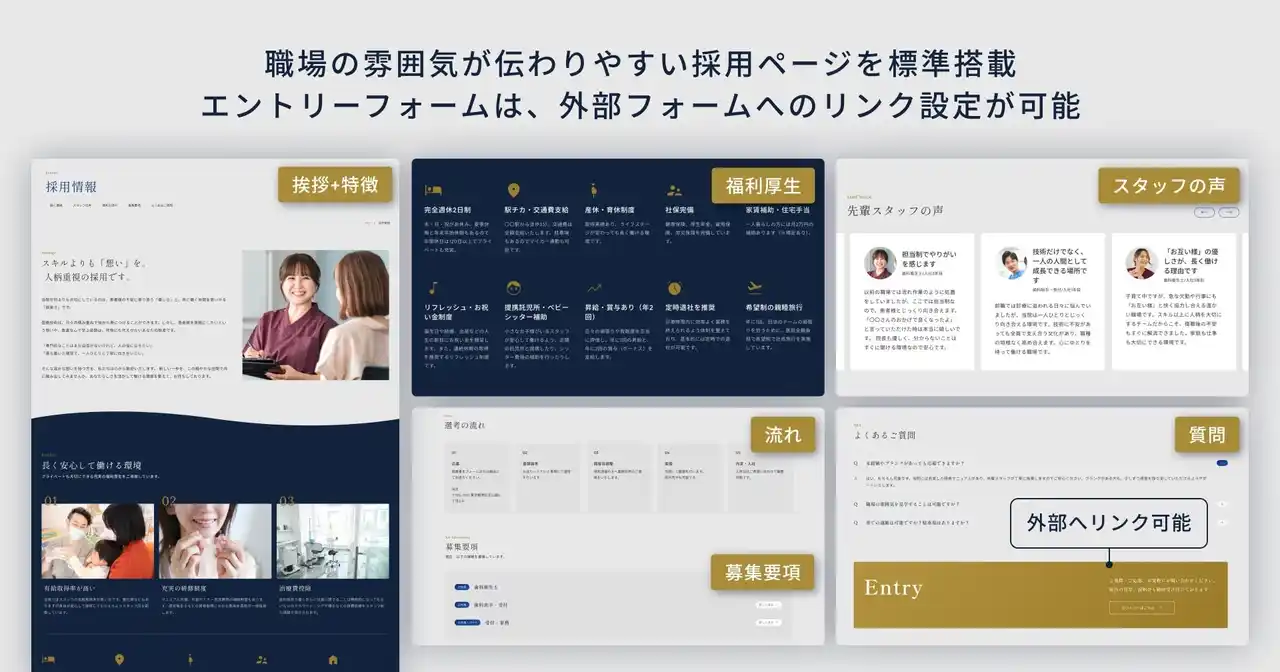The height and width of the screenshot is (672, 1280).
Task: Click the entry form button in Entry banner
Action: (x=1141, y=607)
